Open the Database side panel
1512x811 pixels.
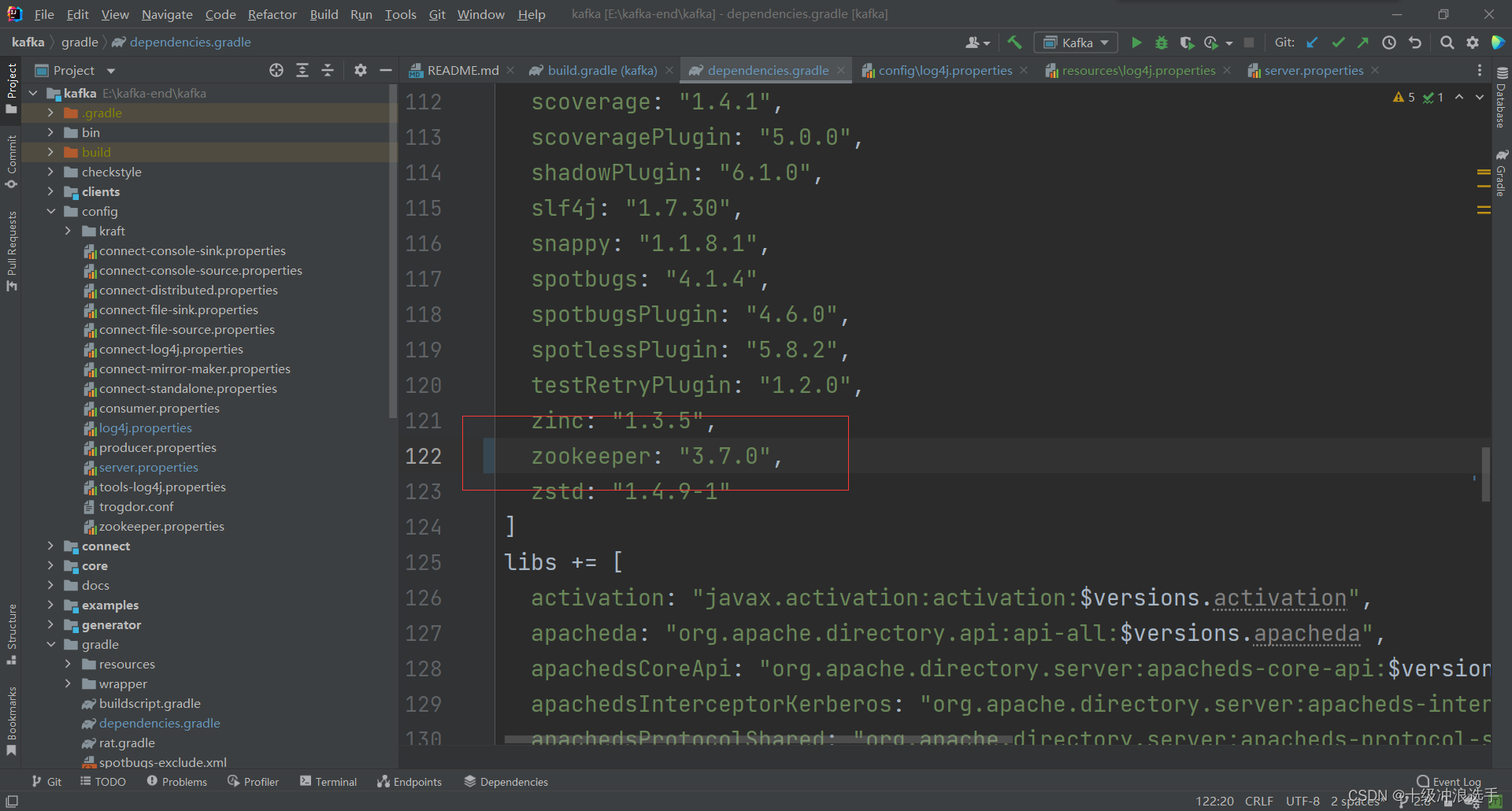pos(1502,97)
